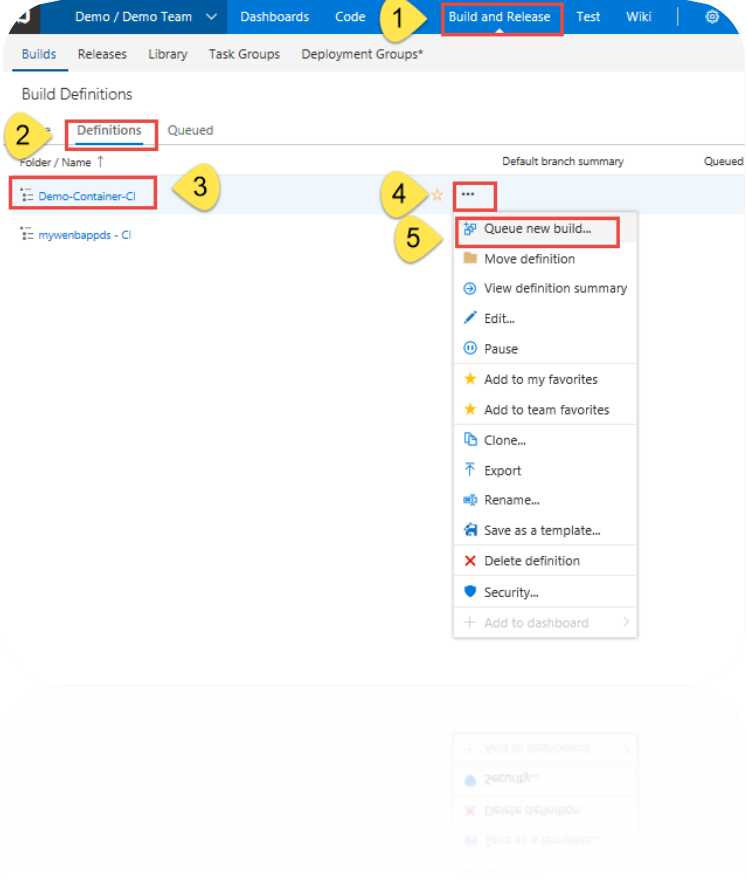The width and height of the screenshot is (747, 884).
Task: Expand the Demo / Demo Team dropdown
Action: 211,17
